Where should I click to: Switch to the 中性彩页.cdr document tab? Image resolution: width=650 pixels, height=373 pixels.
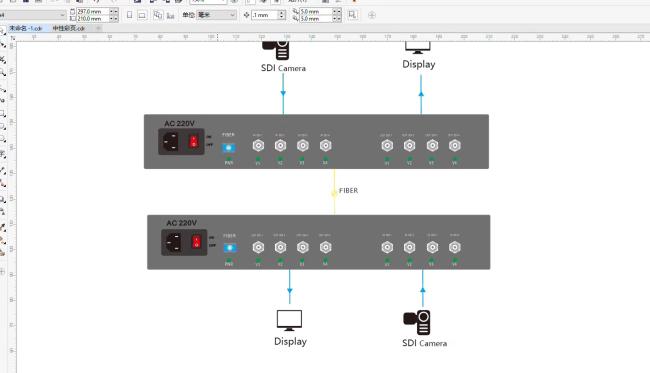69,28
